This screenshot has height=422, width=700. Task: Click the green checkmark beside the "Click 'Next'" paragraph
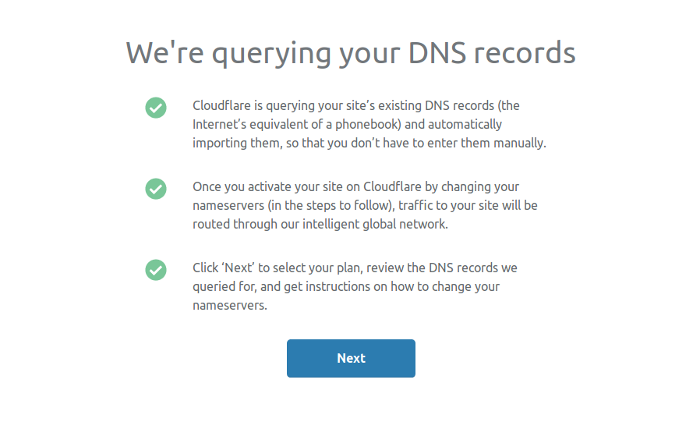click(x=156, y=270)
